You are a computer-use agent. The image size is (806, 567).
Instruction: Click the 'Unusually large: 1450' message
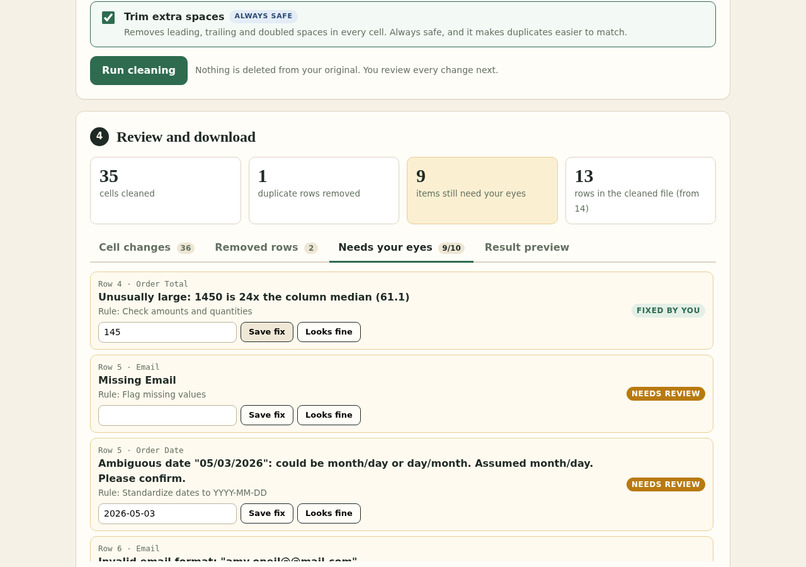pos(254,297)
